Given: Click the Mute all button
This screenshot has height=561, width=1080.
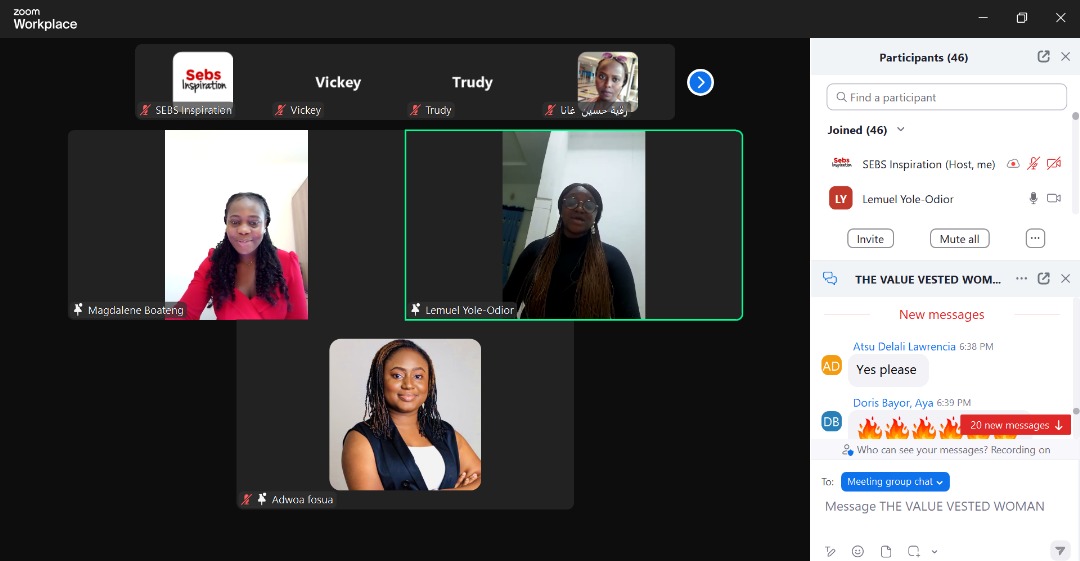Looking at the screenshot, I should (x=959, y=239).
